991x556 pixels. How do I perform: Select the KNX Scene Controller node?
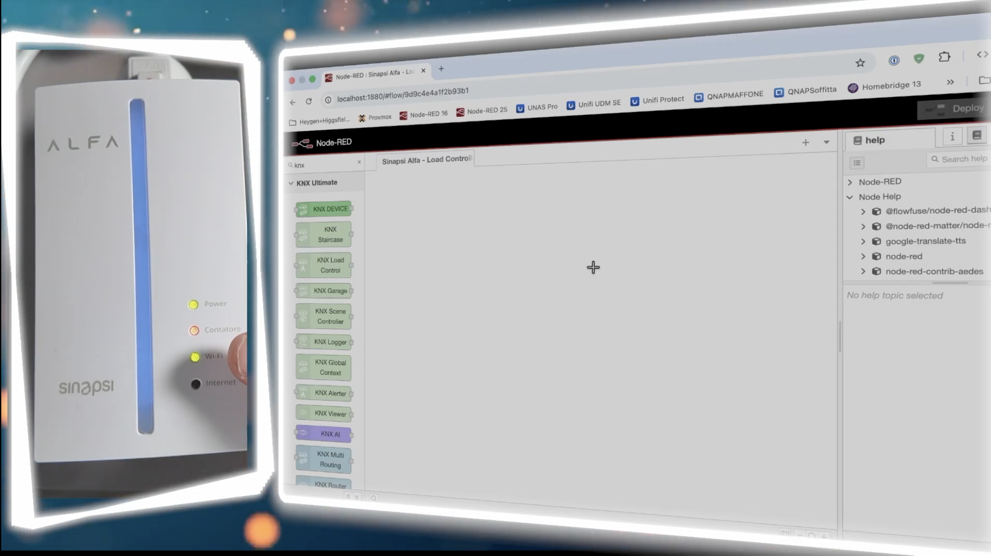coord(324,316)
